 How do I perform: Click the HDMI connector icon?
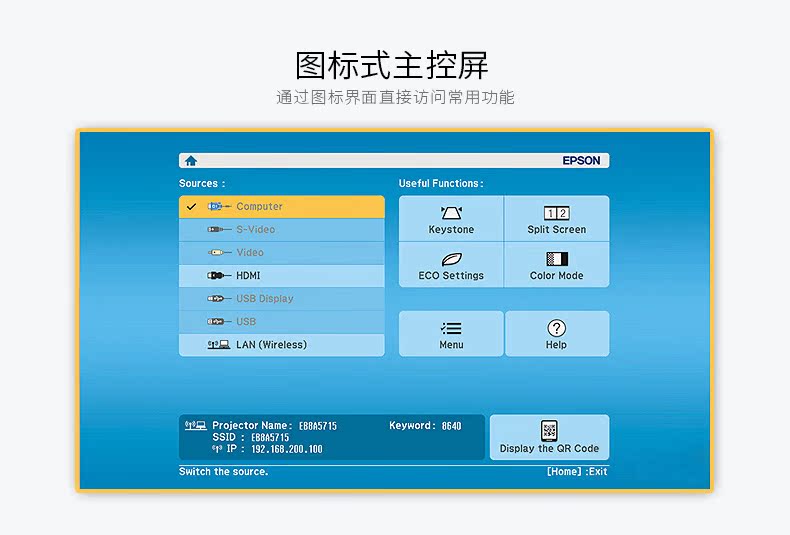tap(219, 276)
